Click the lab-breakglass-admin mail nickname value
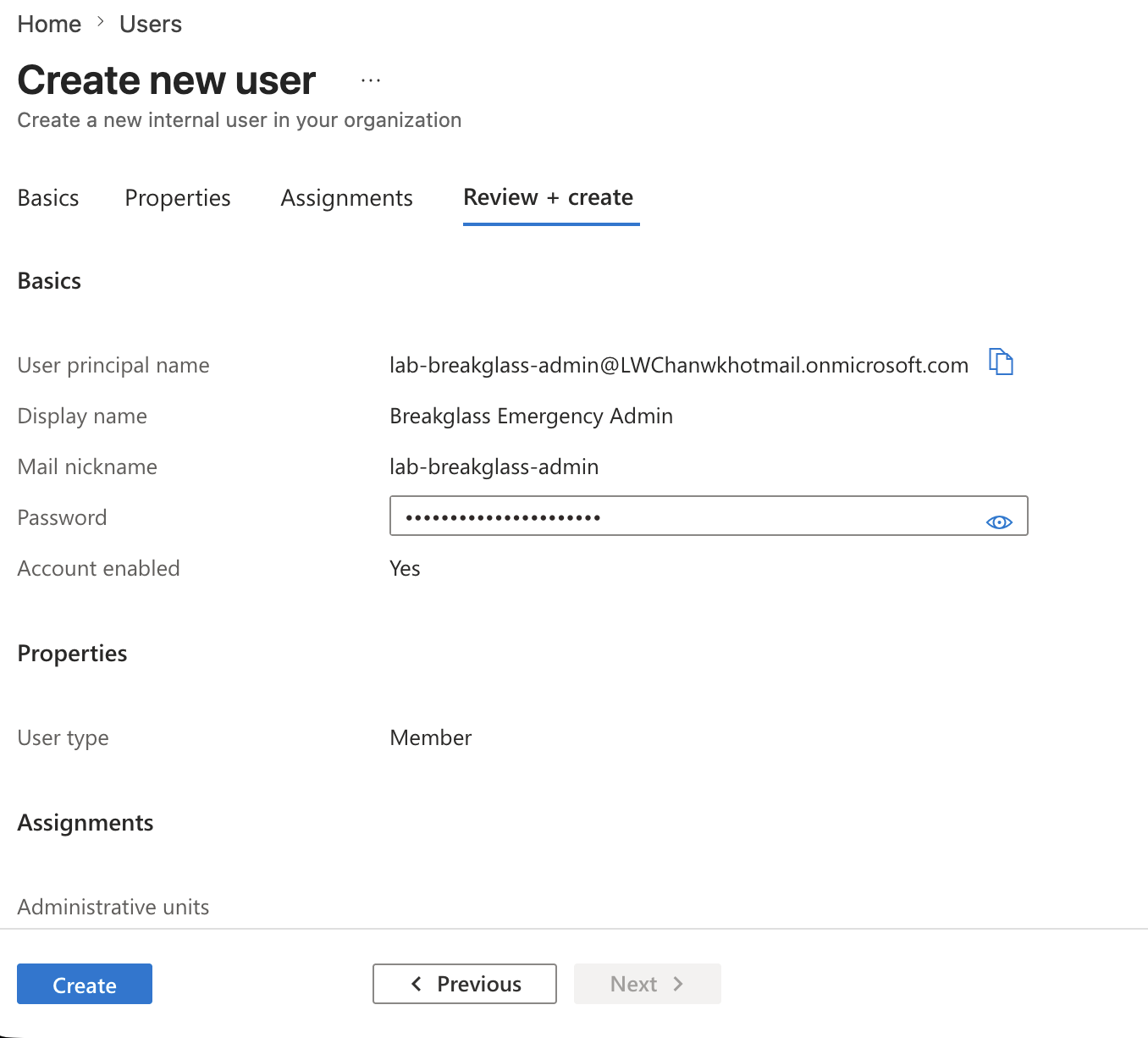This screenshot has height=1038, width=1148. click(x=494, y=467)
